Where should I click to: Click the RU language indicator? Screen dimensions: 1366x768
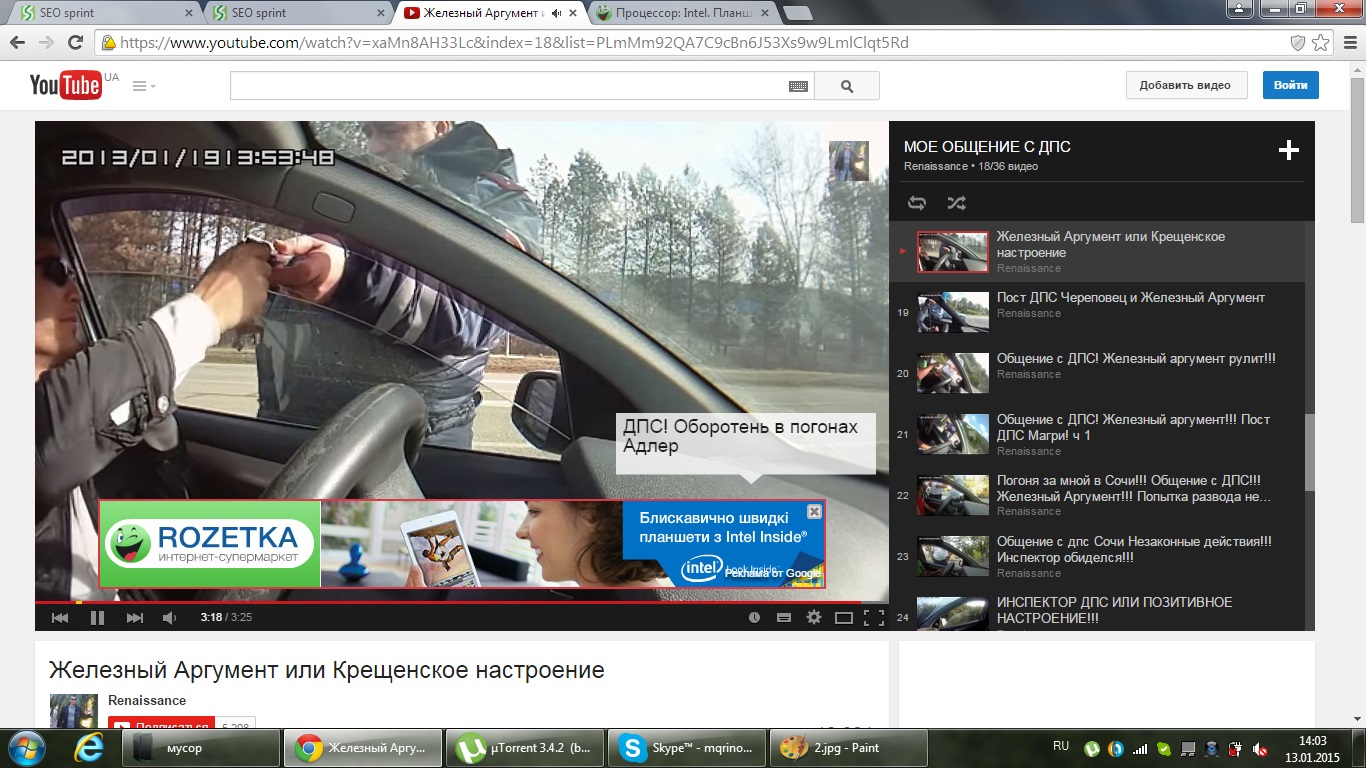click(1061, 746)
